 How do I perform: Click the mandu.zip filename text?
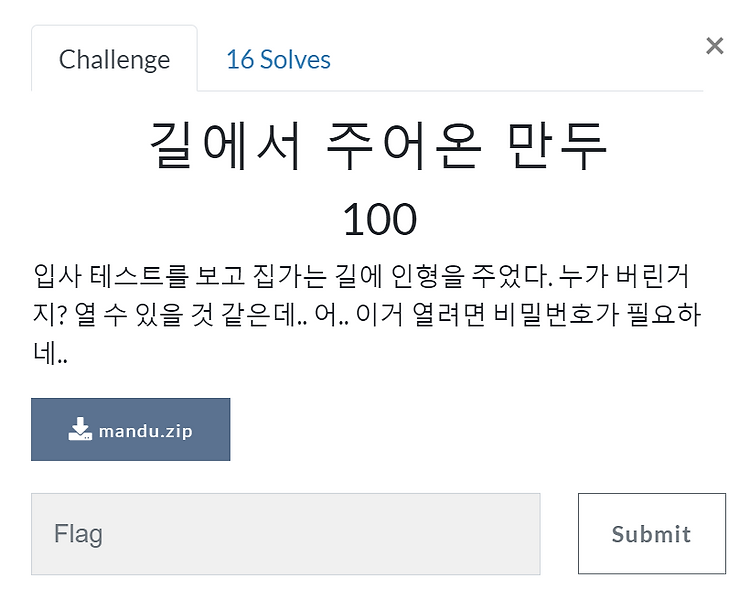coord(146,432)
